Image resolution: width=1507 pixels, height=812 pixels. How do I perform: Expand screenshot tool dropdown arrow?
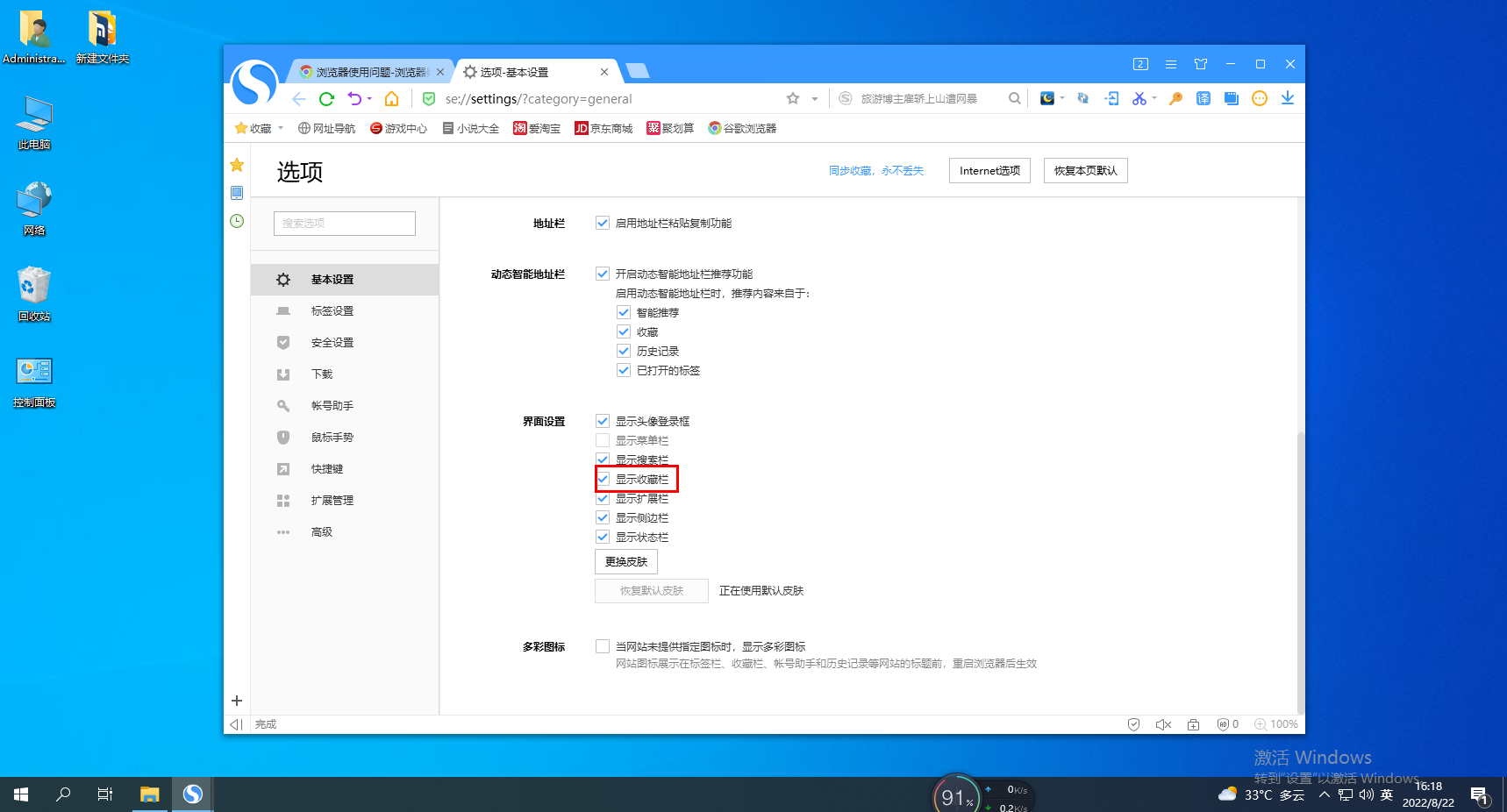point(1154,98)
